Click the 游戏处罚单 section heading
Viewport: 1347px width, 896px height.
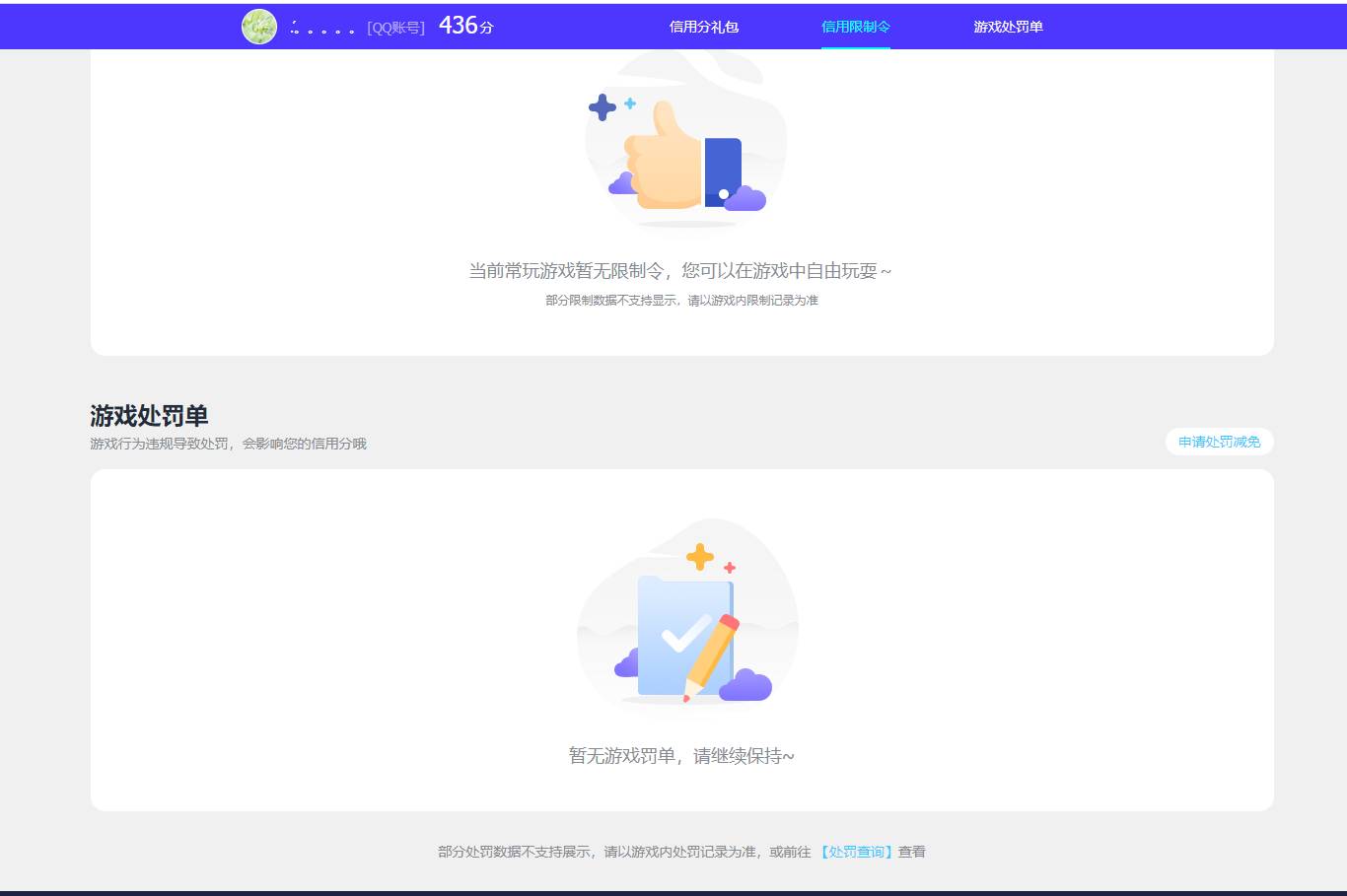coord(148,416)
